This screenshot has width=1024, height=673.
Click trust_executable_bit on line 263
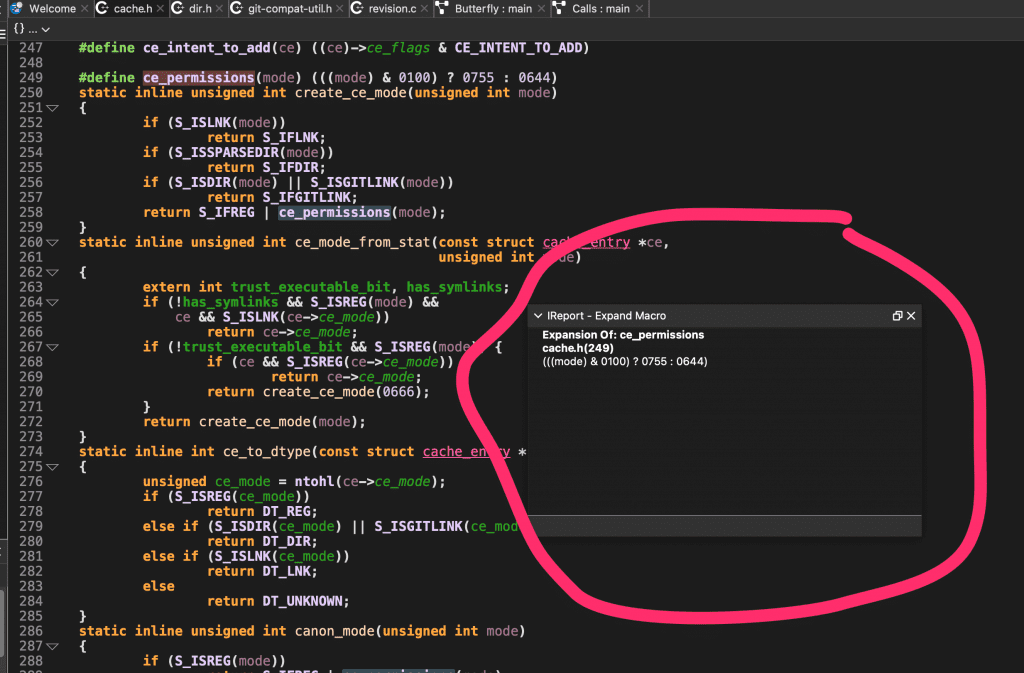311,287
